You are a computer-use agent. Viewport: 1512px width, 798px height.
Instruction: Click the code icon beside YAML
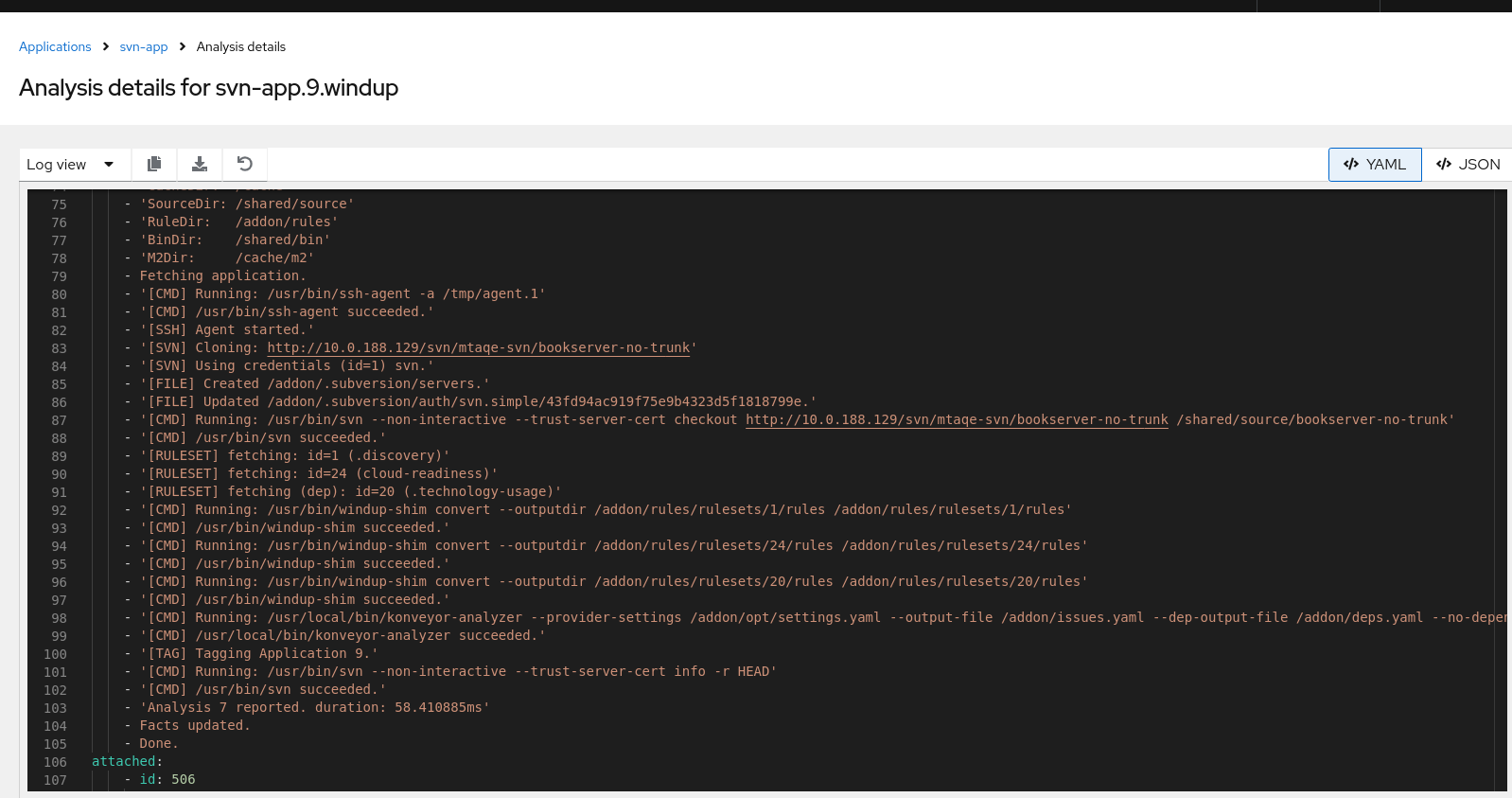pos(1351,164)
